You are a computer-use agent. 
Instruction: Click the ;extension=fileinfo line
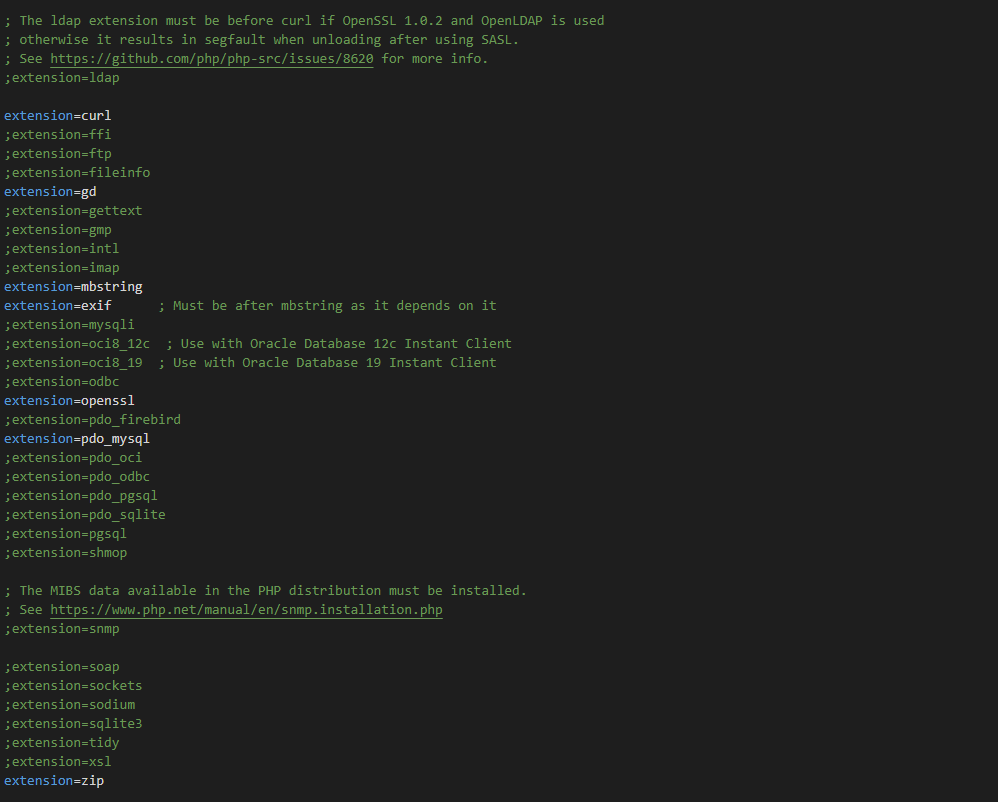(77, 173)
